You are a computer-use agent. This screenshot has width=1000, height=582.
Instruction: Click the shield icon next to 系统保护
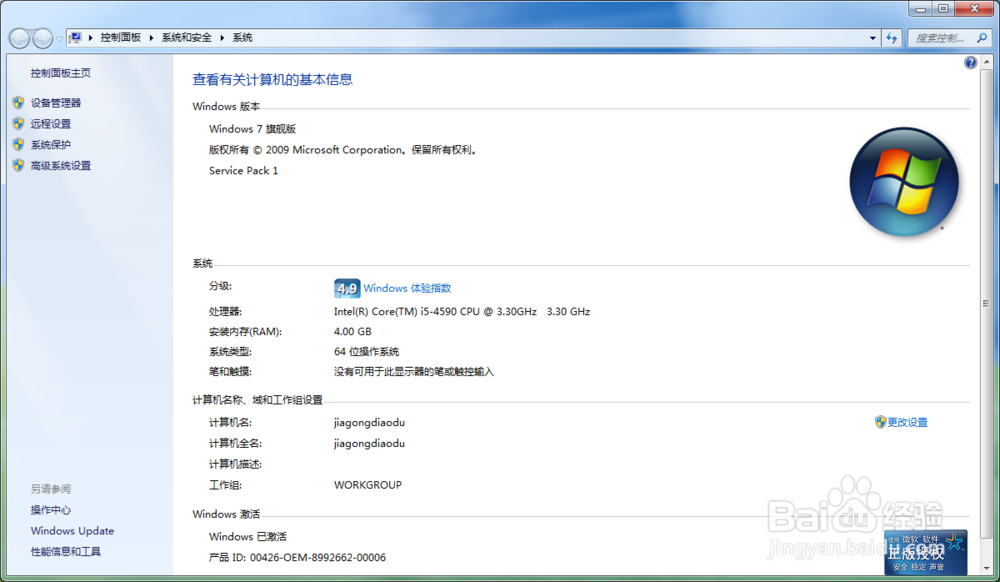click(x=19, y=143)
